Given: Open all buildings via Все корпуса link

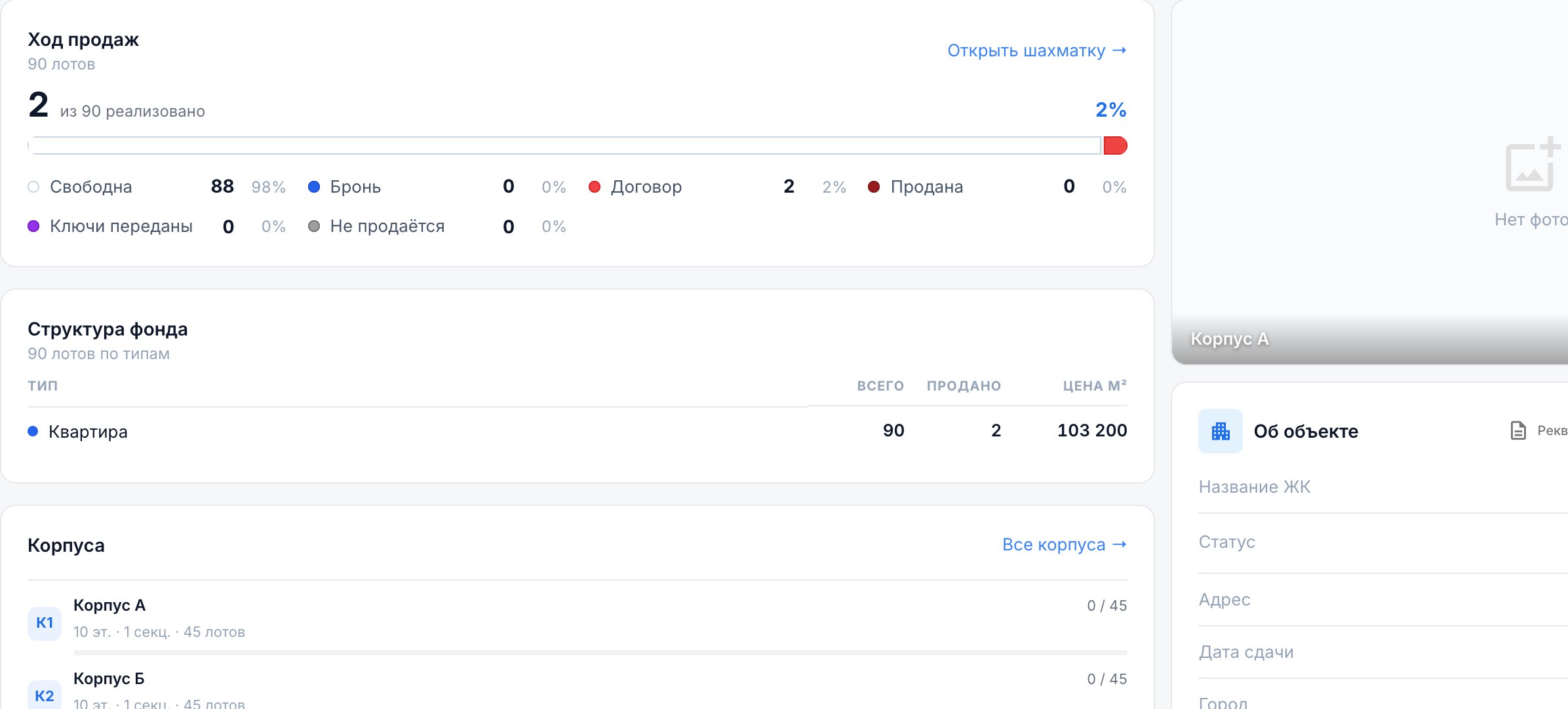Looking at the screenshot, I should (1064, 545).
